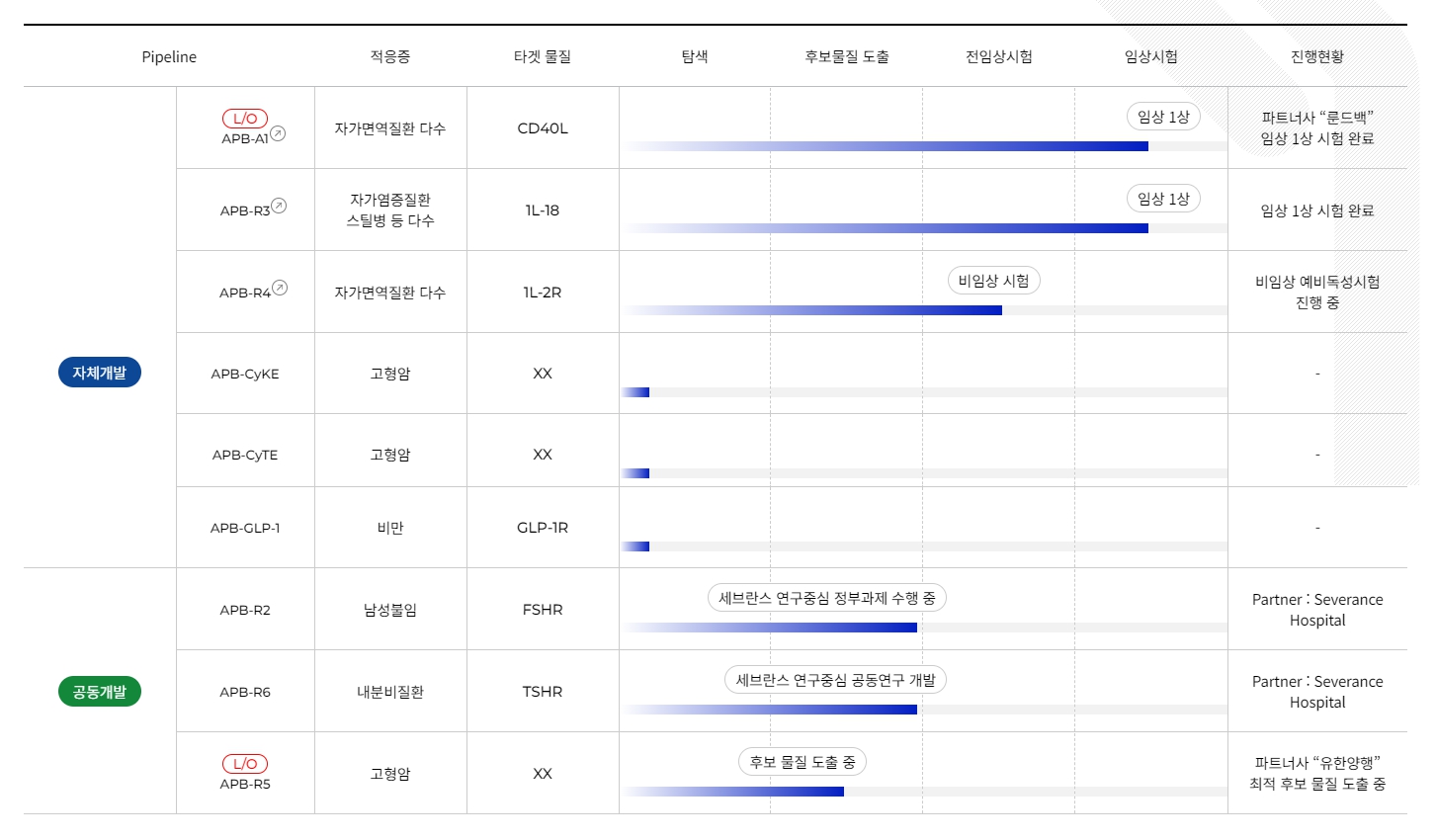Click the APB-R6 pipeline name
Viewport: 1437px width, 840px height.
[x=245, y=692]
